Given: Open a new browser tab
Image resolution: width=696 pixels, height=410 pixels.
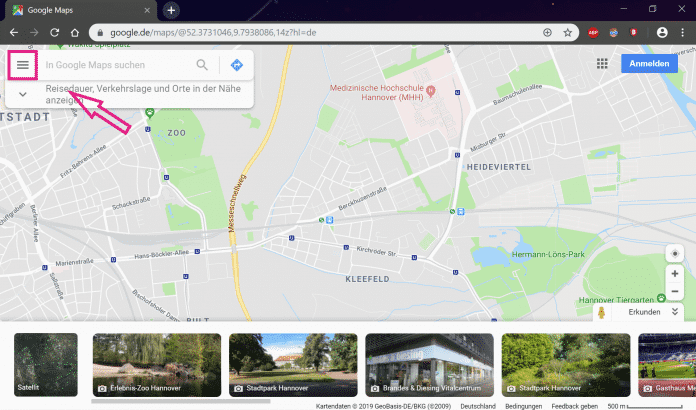Looking at the screenshot, I should [x=171, y=10].
